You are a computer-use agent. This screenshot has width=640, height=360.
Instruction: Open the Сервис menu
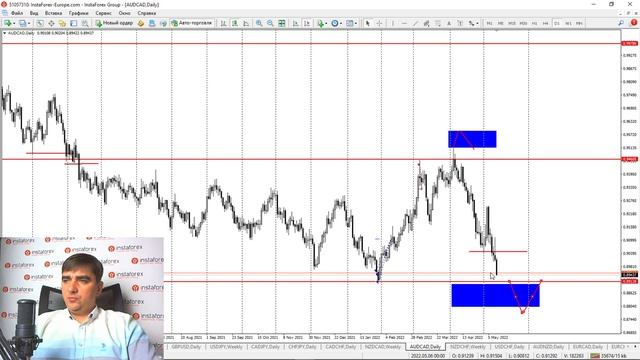(x=103, y=13)
